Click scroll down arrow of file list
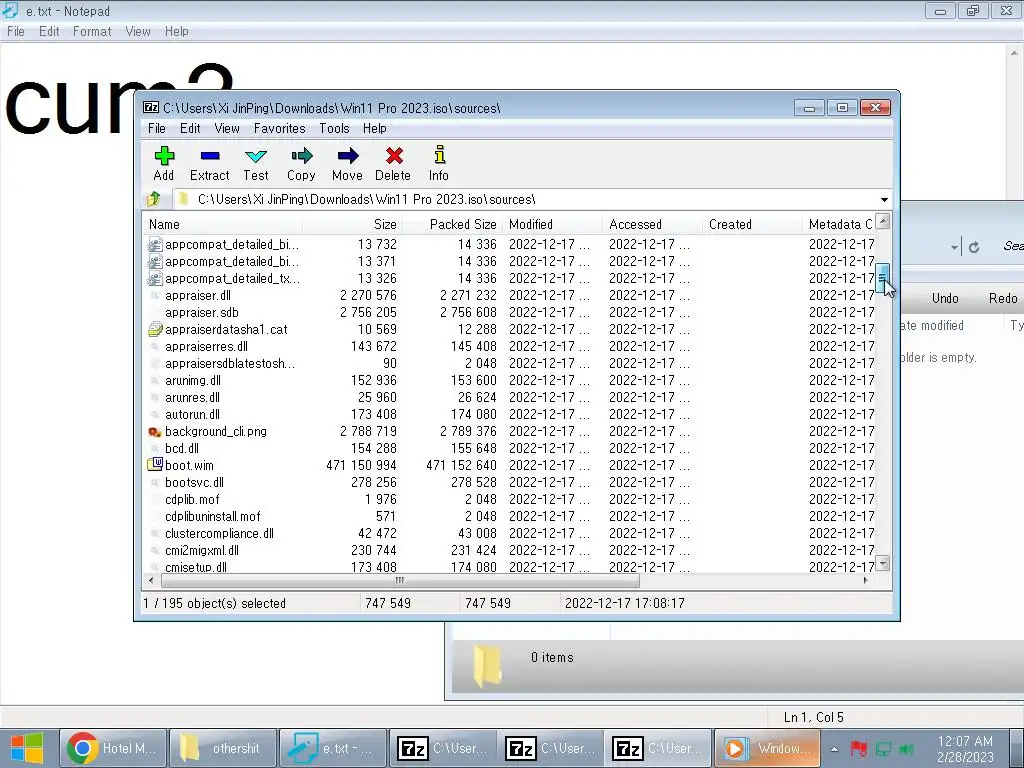 tap(883, 563)
